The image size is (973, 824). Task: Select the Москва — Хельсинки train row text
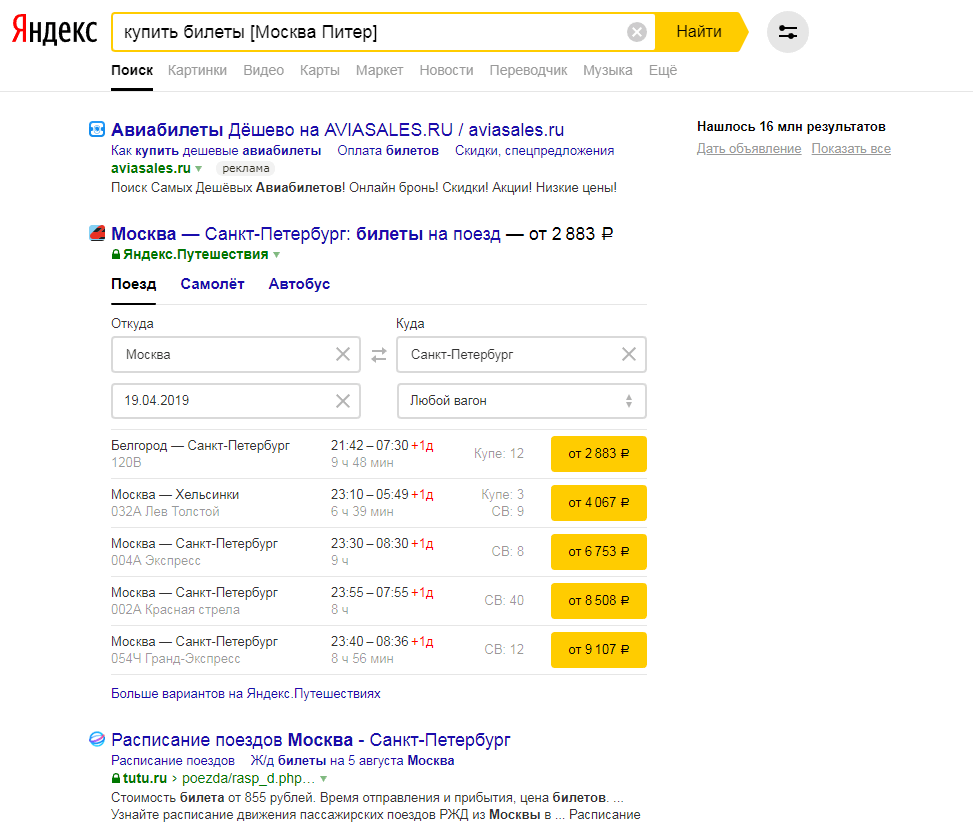[x=175, y=495]
